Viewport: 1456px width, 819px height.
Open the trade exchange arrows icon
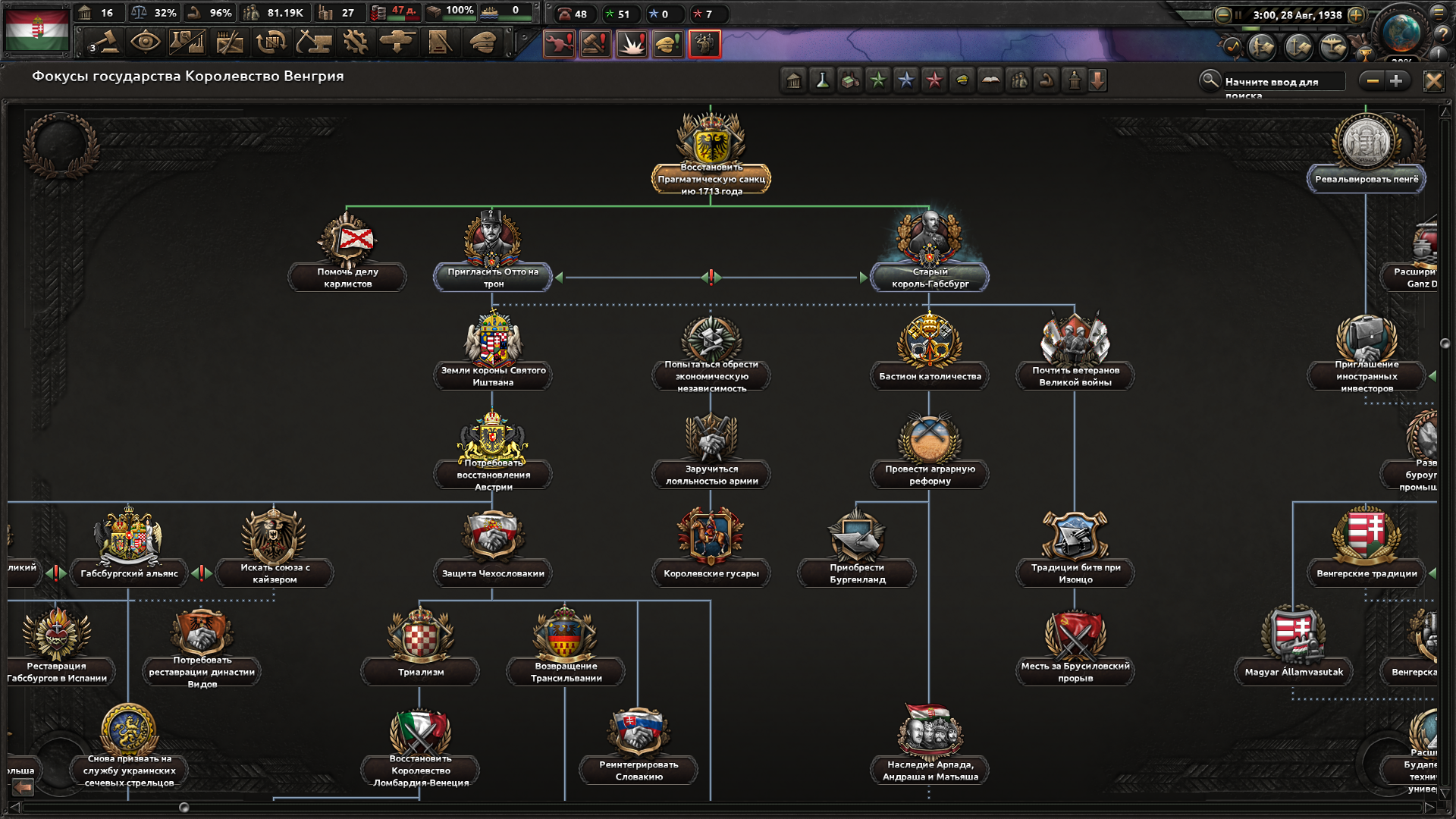(271, 42)
